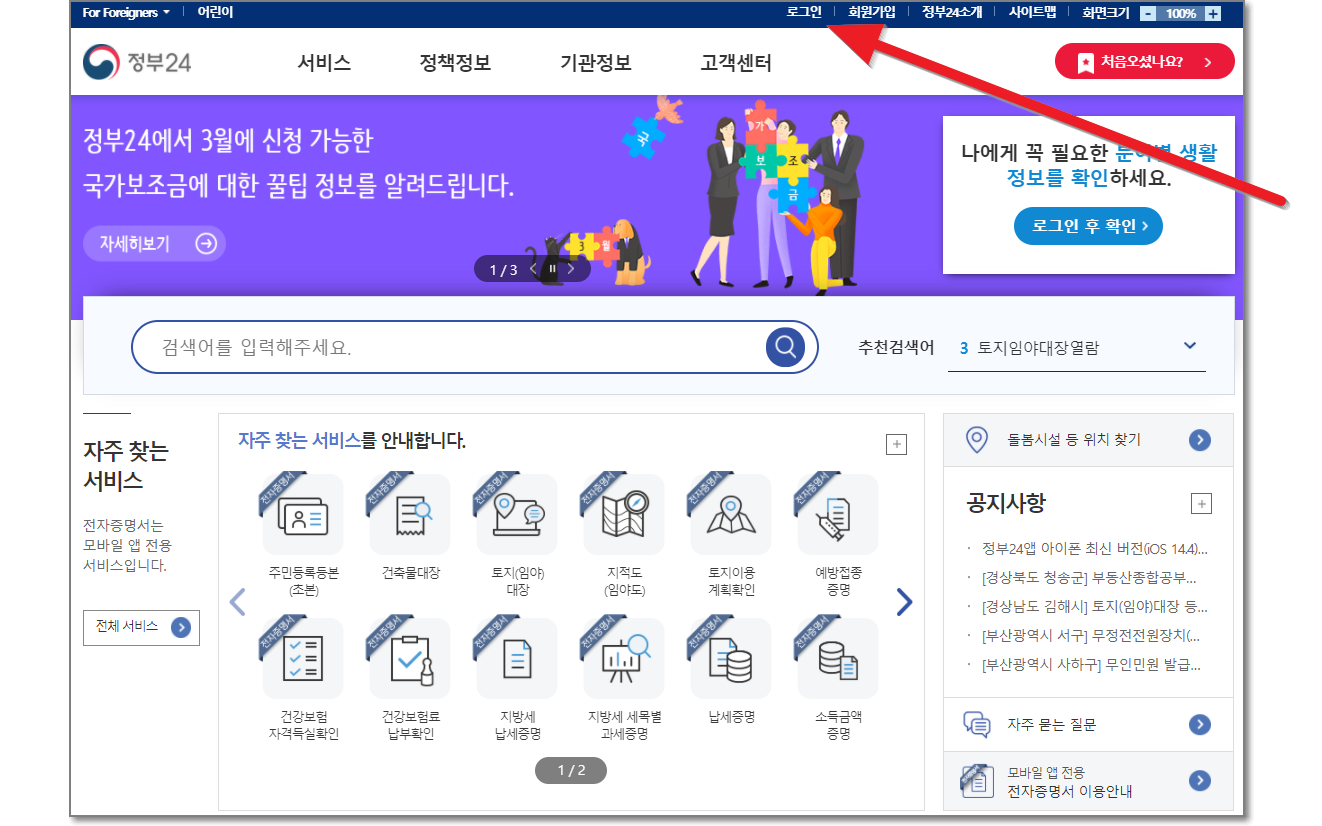The height and width of the screenshot is (826, 1322).
Task: Click the 정부24소개 link
Action: [x=952, y=12]
